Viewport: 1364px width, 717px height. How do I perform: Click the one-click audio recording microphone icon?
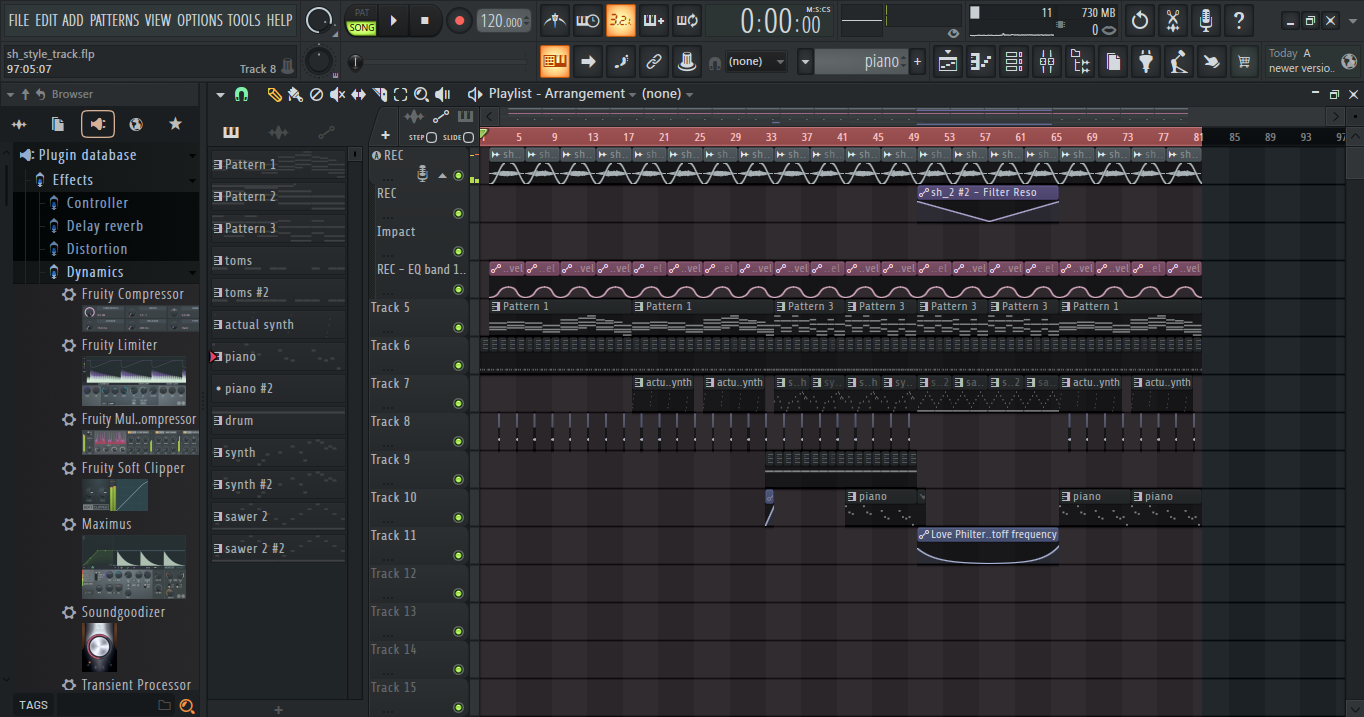1206,20
